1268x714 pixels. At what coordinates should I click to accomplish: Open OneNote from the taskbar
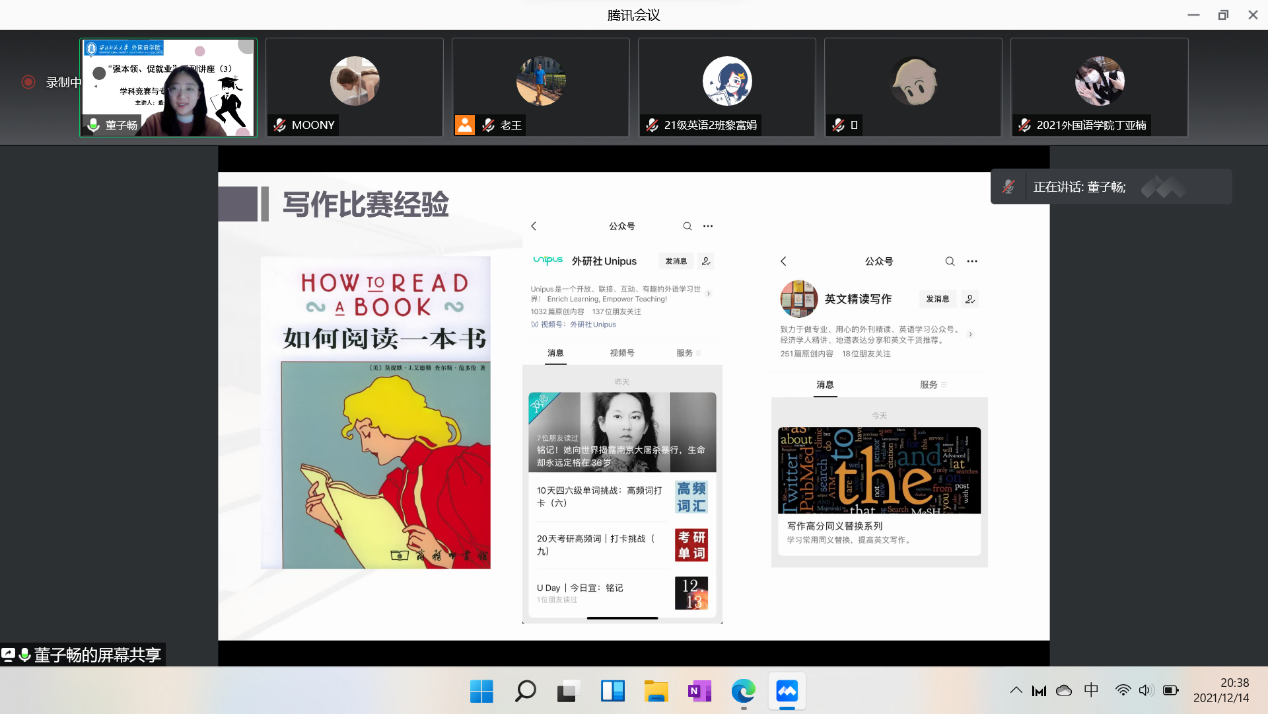pos(699,691)
